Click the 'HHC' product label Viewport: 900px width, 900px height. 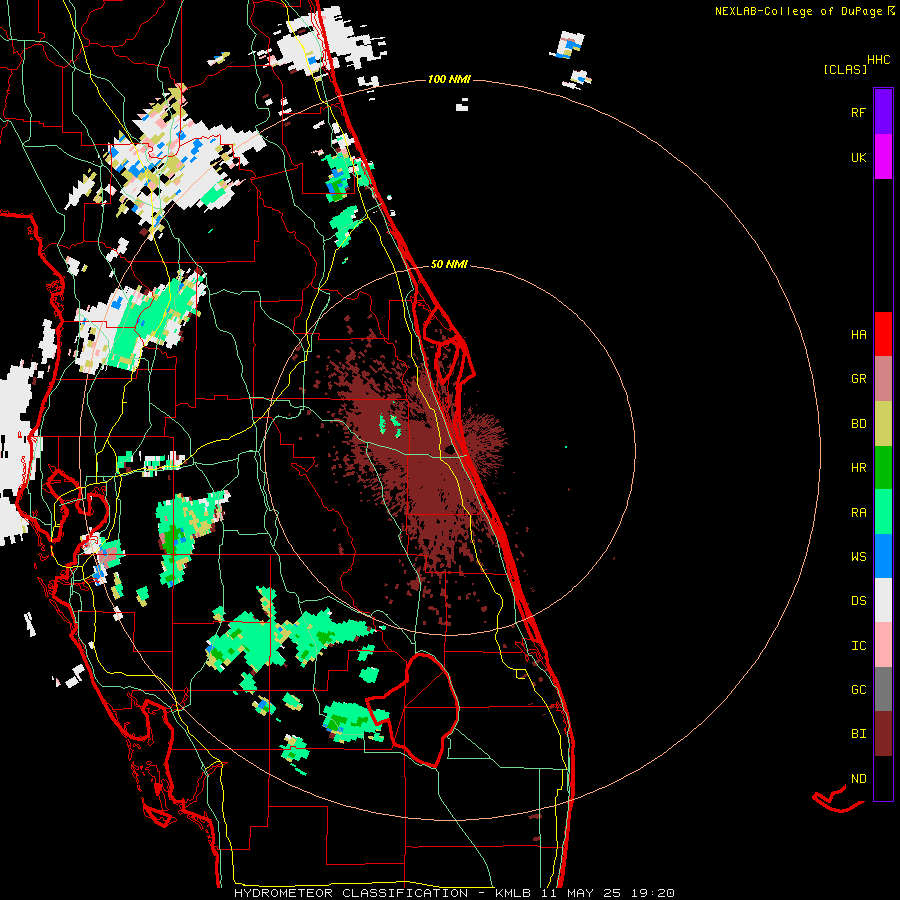click(879, 60)
